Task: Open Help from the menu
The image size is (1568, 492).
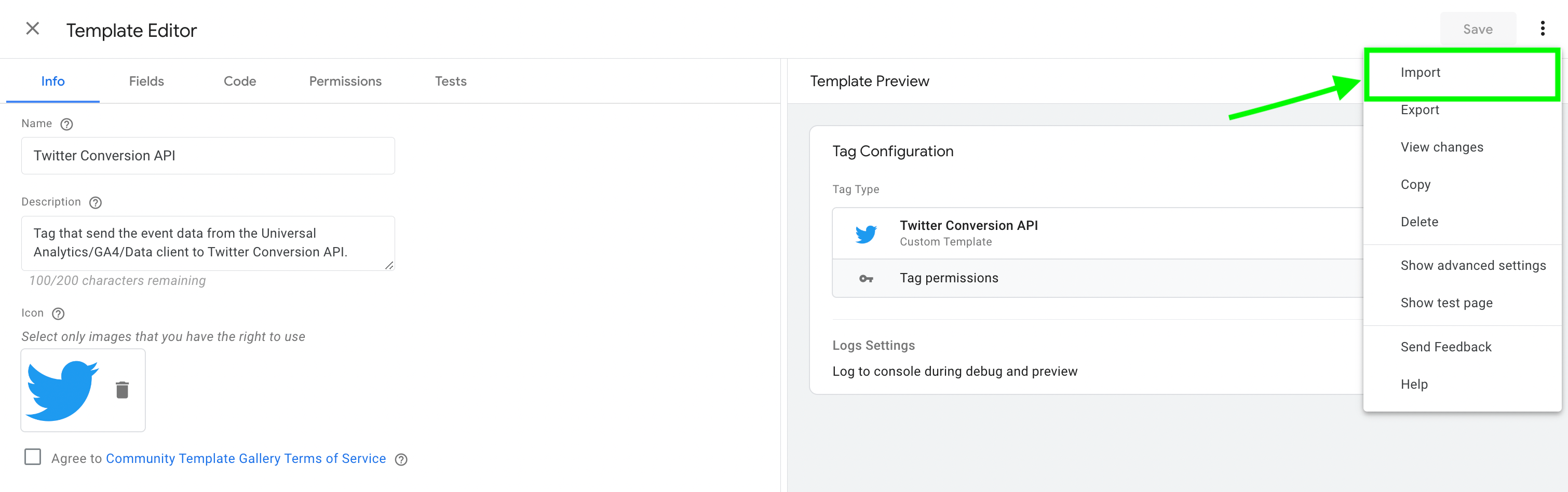Action: [1462, 385]
